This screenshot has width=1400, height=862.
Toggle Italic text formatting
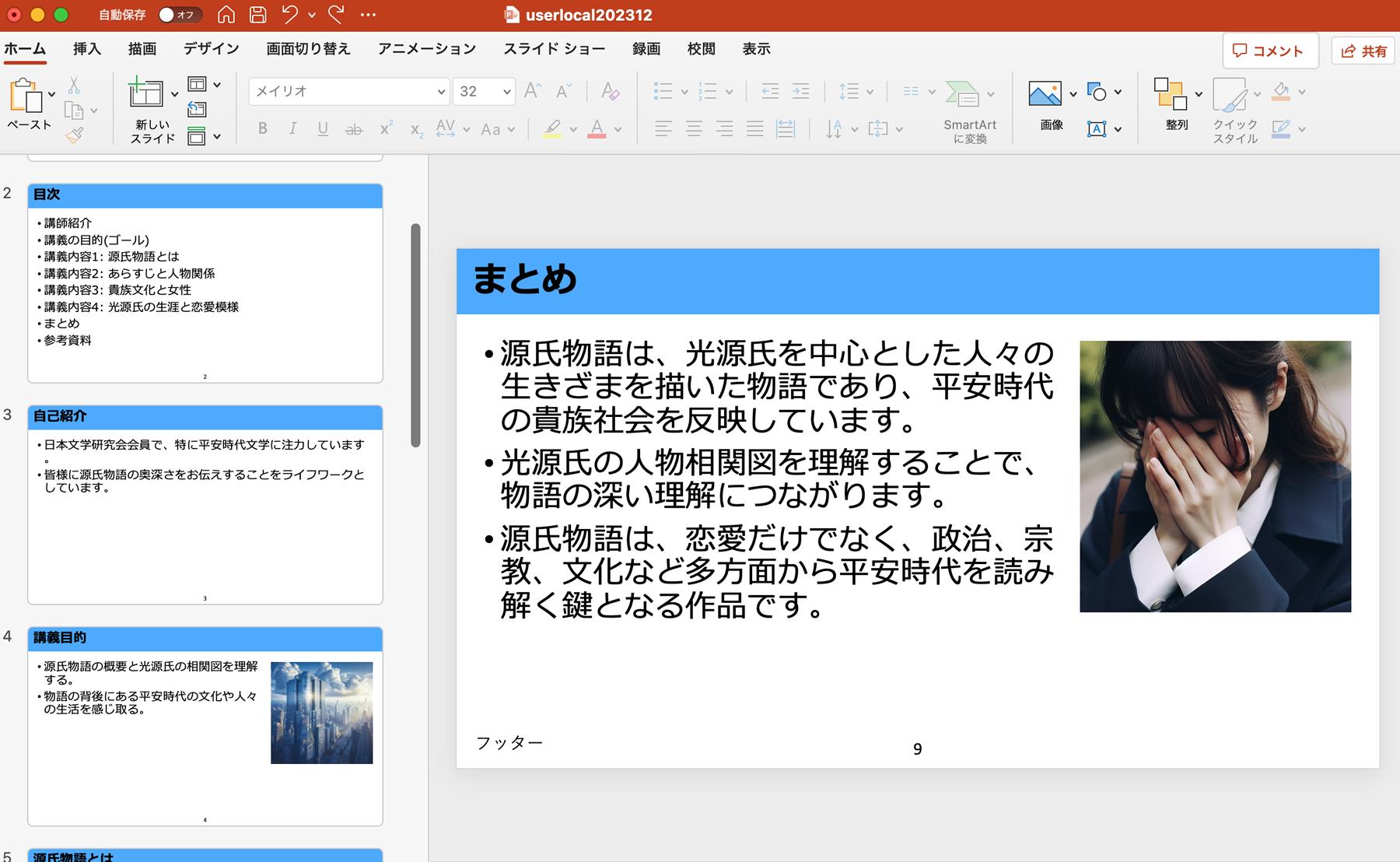tap(292, 129)
